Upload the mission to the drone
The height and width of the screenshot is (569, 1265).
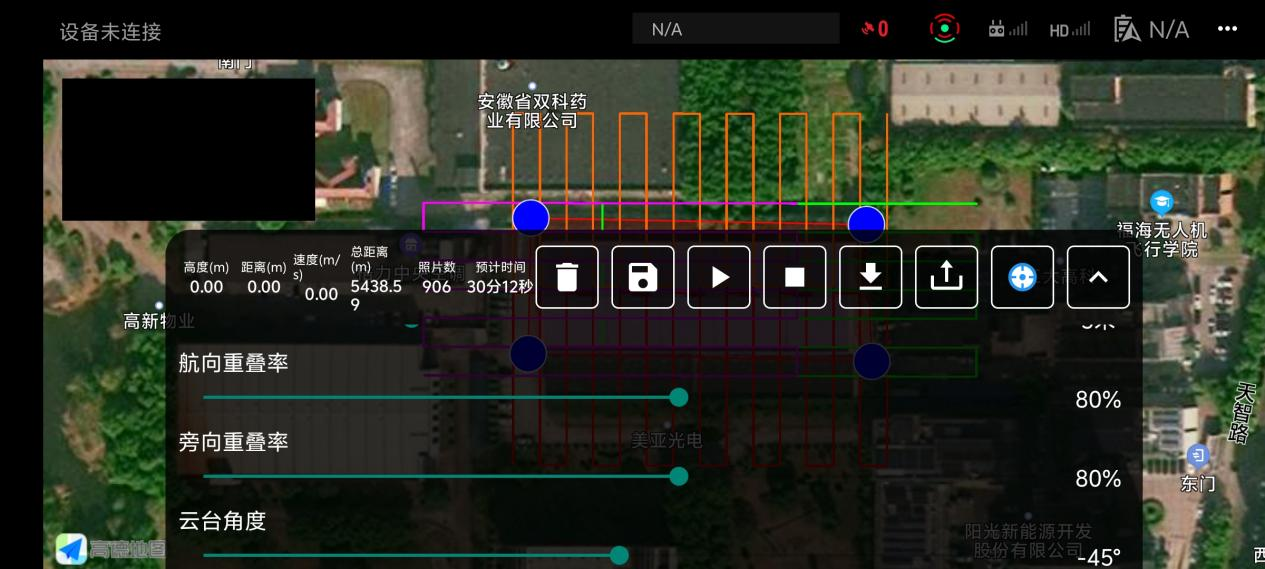click(x=946, y=277)
